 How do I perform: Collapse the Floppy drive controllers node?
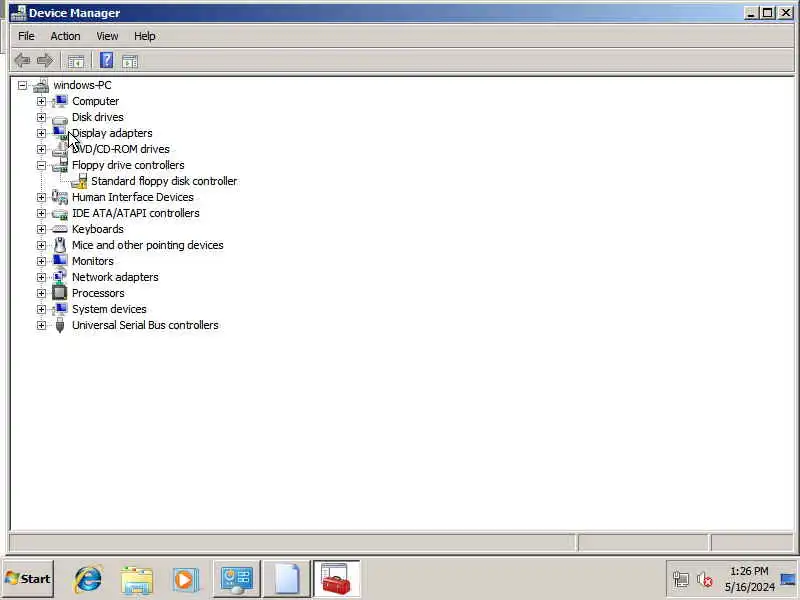41,165
